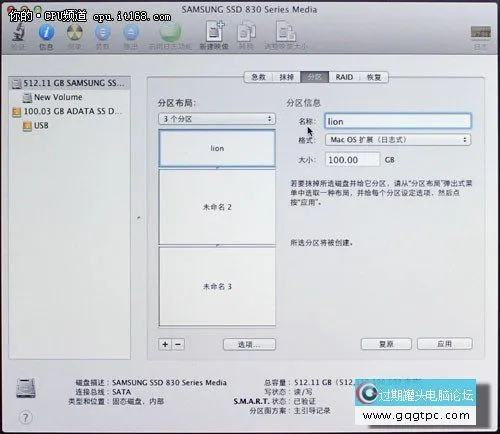The height and width of the screenshot is (434, 500).
Task: Click the divider handle between lion and 未命名 2
Action: tap(217, 168)
